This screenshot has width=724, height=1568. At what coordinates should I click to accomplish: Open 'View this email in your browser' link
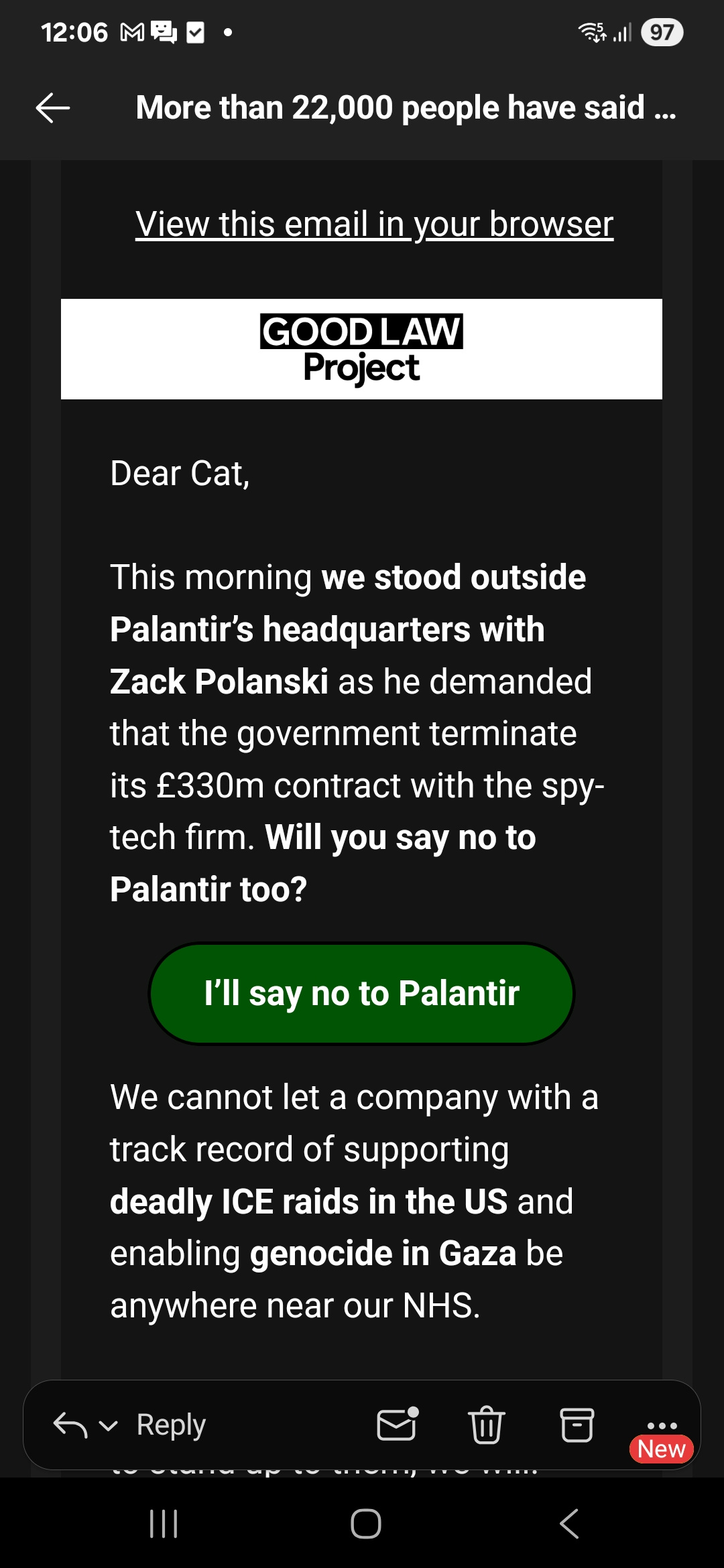[374, 224]
